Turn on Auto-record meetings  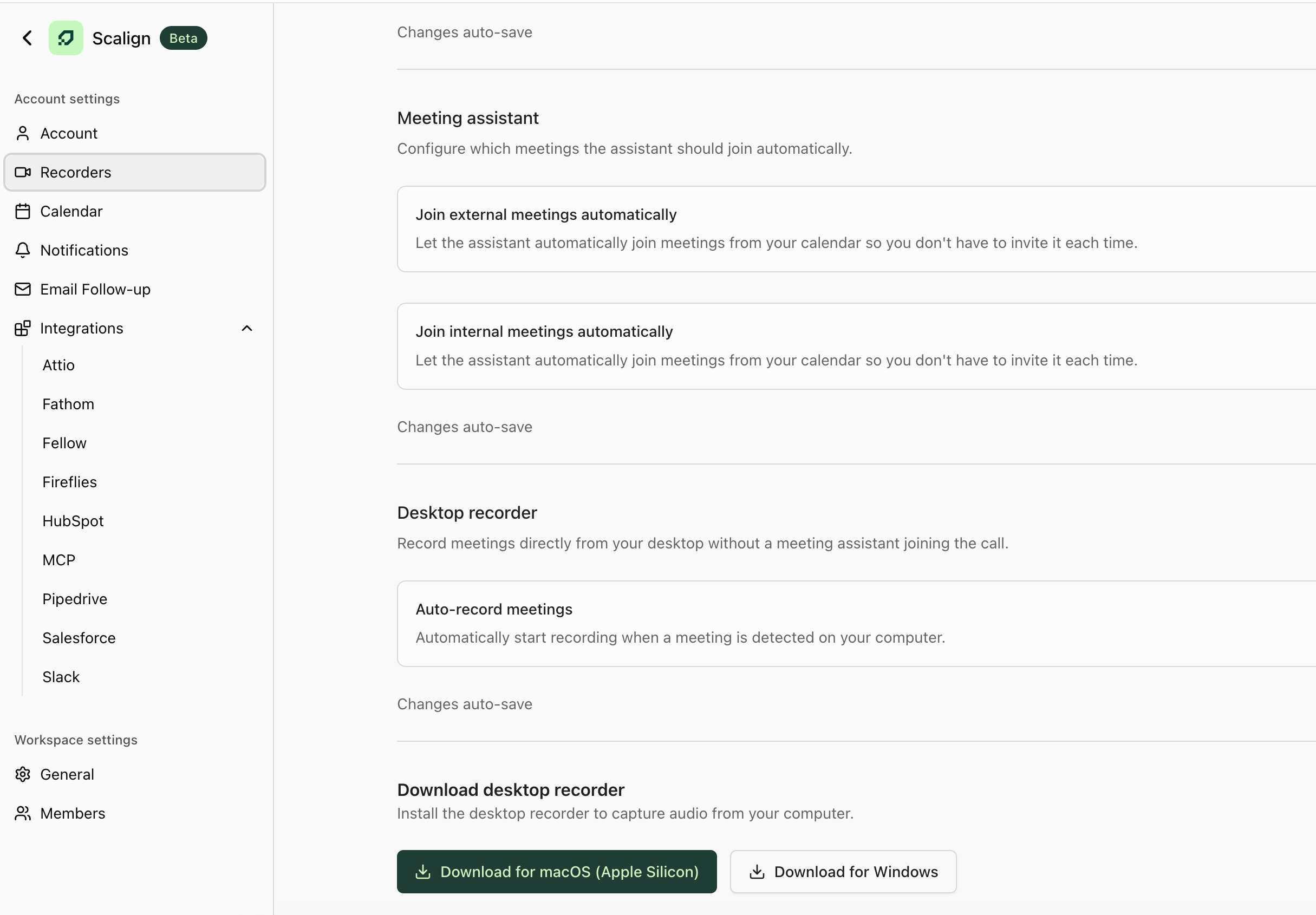click(x=1289, y=623)
